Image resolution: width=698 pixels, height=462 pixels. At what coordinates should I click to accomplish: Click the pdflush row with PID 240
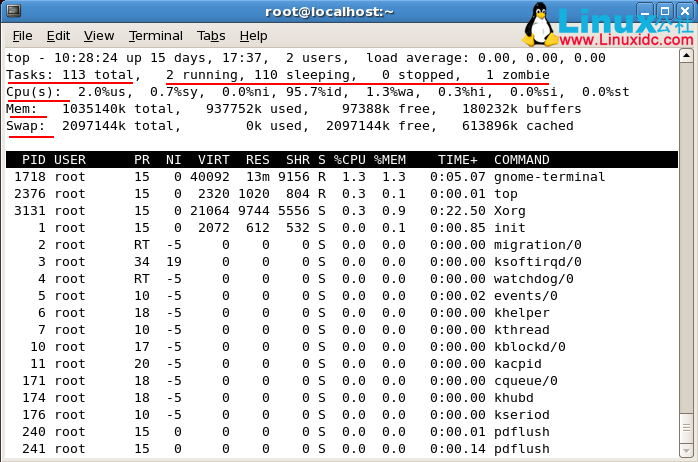click(x=342, y=432)
